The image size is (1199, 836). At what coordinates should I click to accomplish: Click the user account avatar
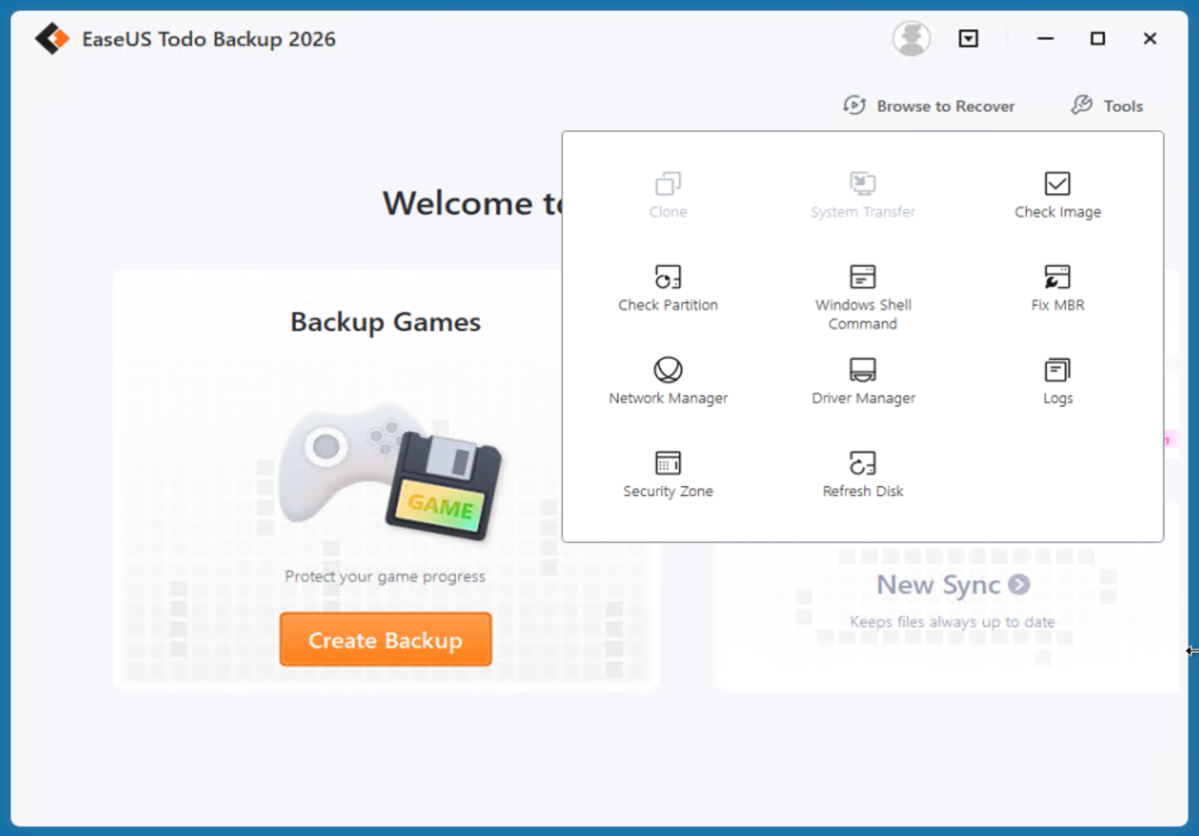[x=911, y=38]
